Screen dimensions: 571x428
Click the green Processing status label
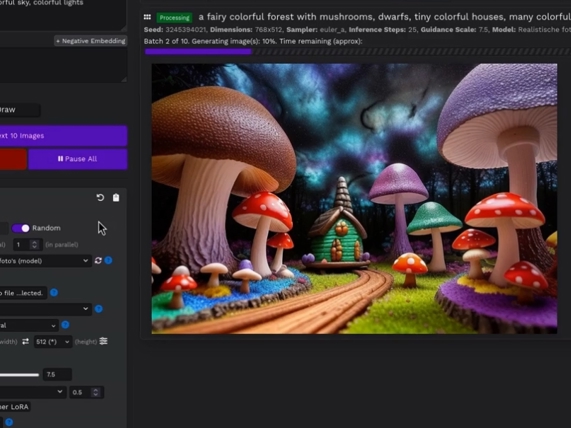(x=174, y=17)
